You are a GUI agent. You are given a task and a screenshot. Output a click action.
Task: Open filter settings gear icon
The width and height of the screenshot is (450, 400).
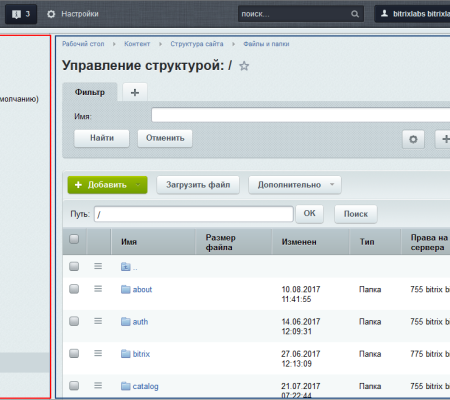pyautogui.click(x=413, y=139)
